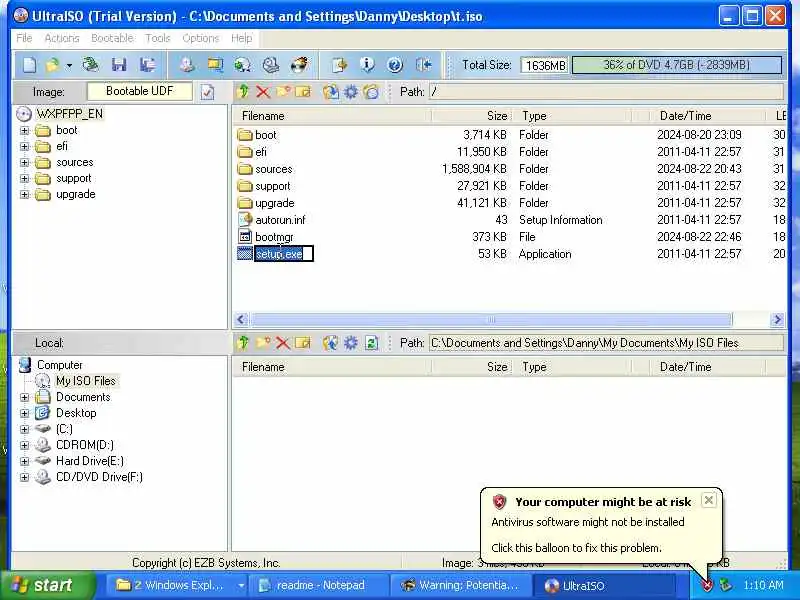Click the Burn CD/DVD Image flame icon
The height and width of the screenshot is (600, 800).
tap(299, 65)
